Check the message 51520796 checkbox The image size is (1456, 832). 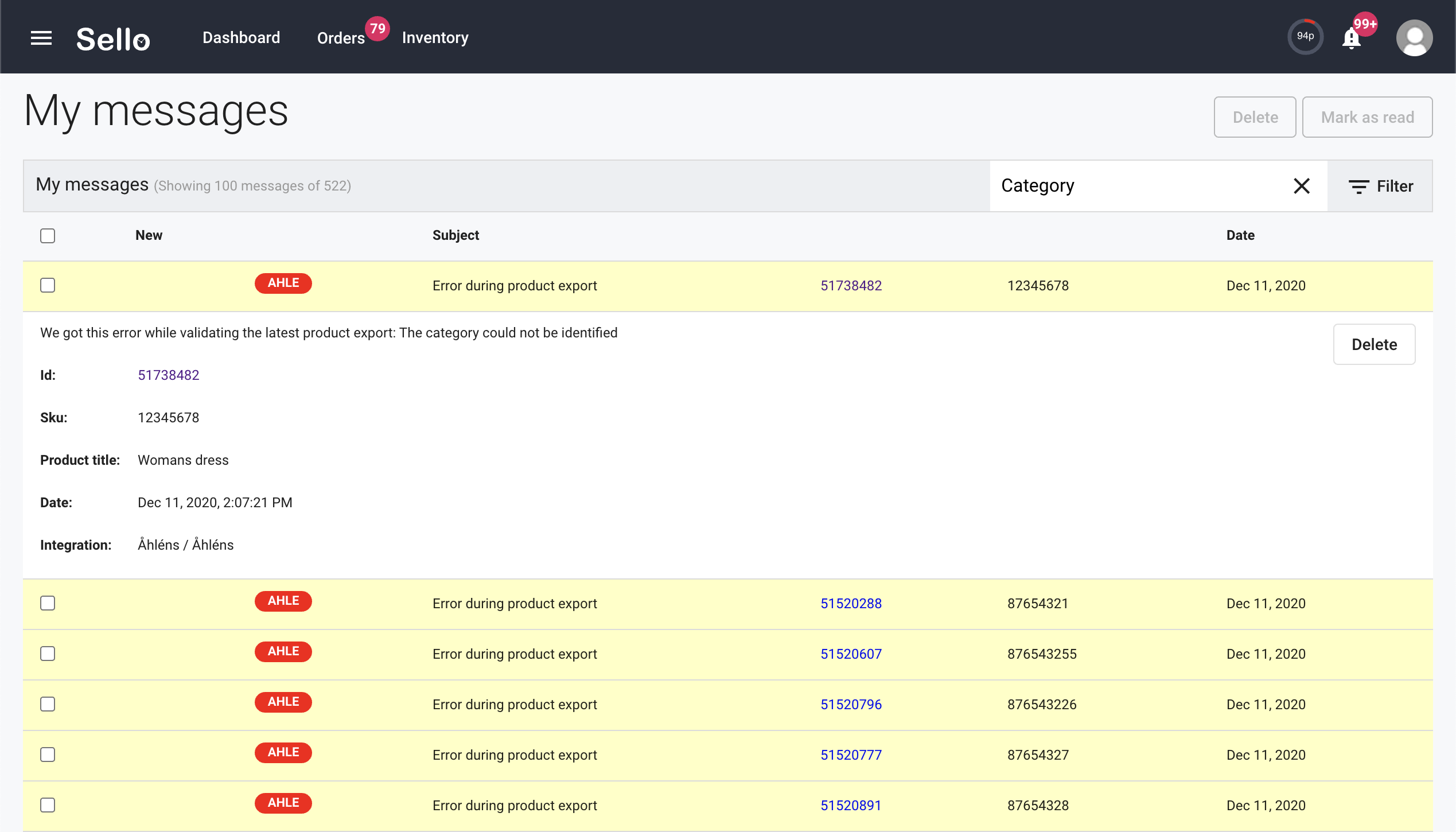pos(48,704)
